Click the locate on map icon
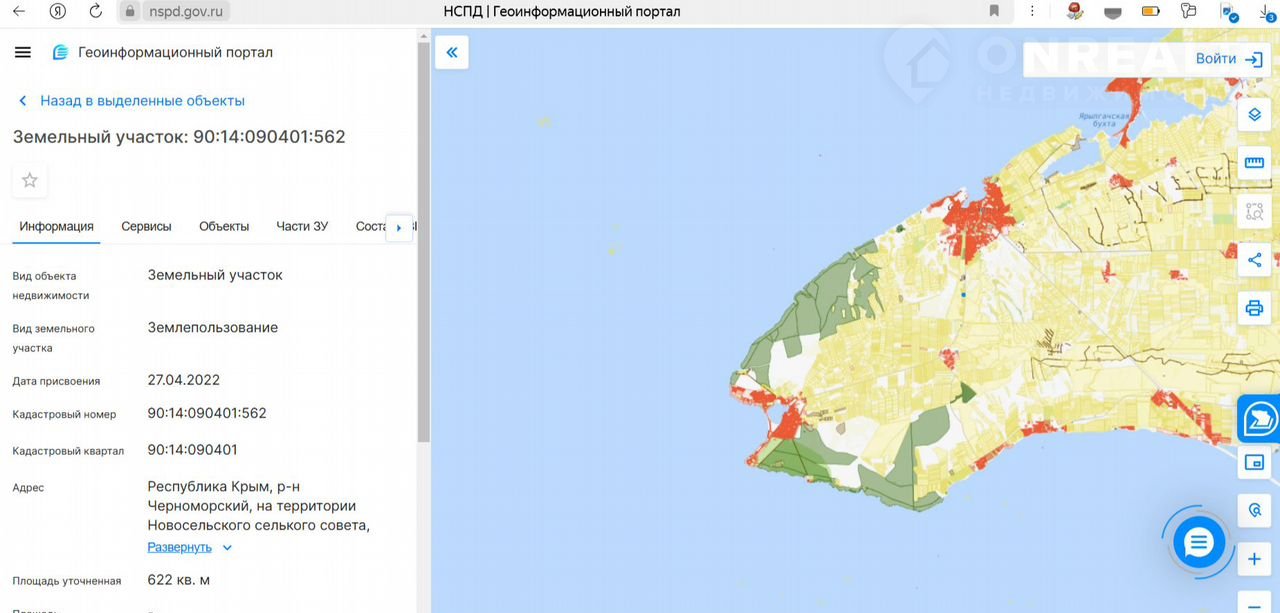The height and width of the screenshot is (613, 1280). 1254,510
